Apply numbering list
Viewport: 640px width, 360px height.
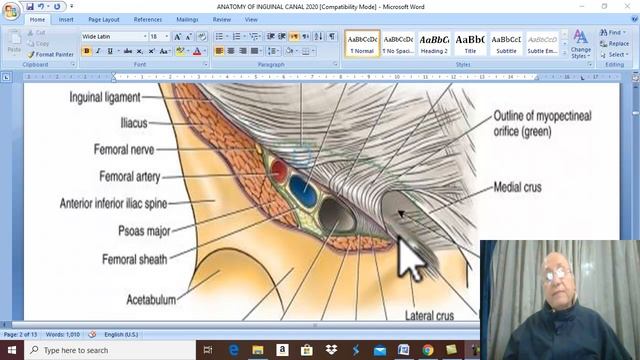[236, 37]
